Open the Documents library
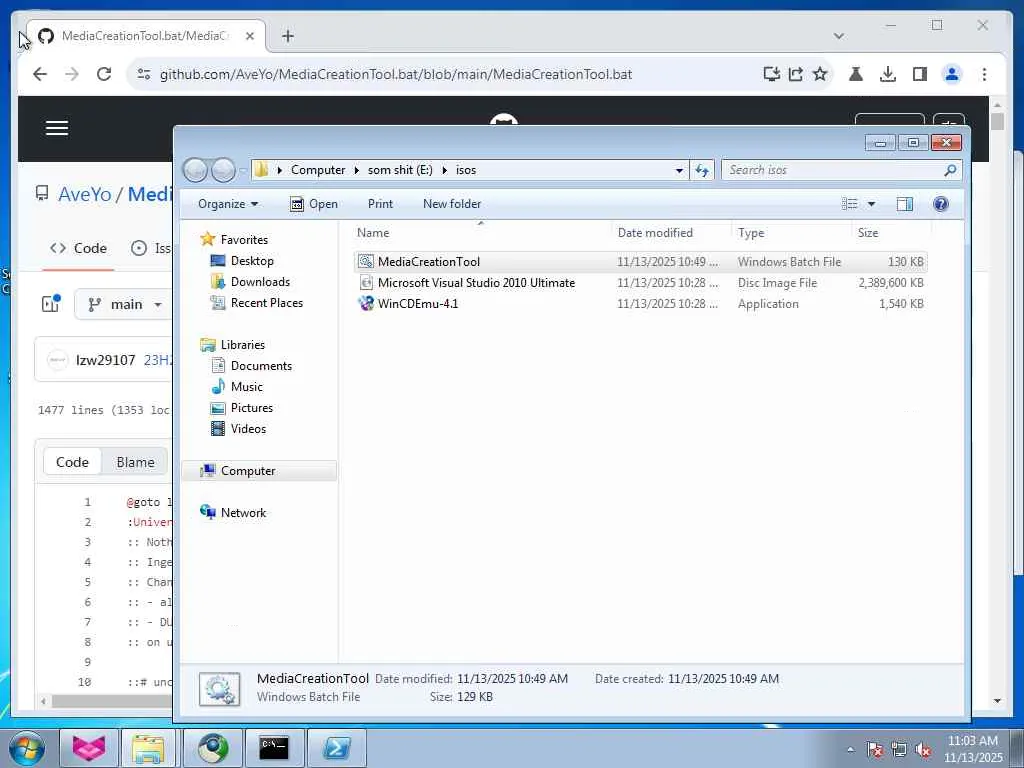 click(252, 366)
